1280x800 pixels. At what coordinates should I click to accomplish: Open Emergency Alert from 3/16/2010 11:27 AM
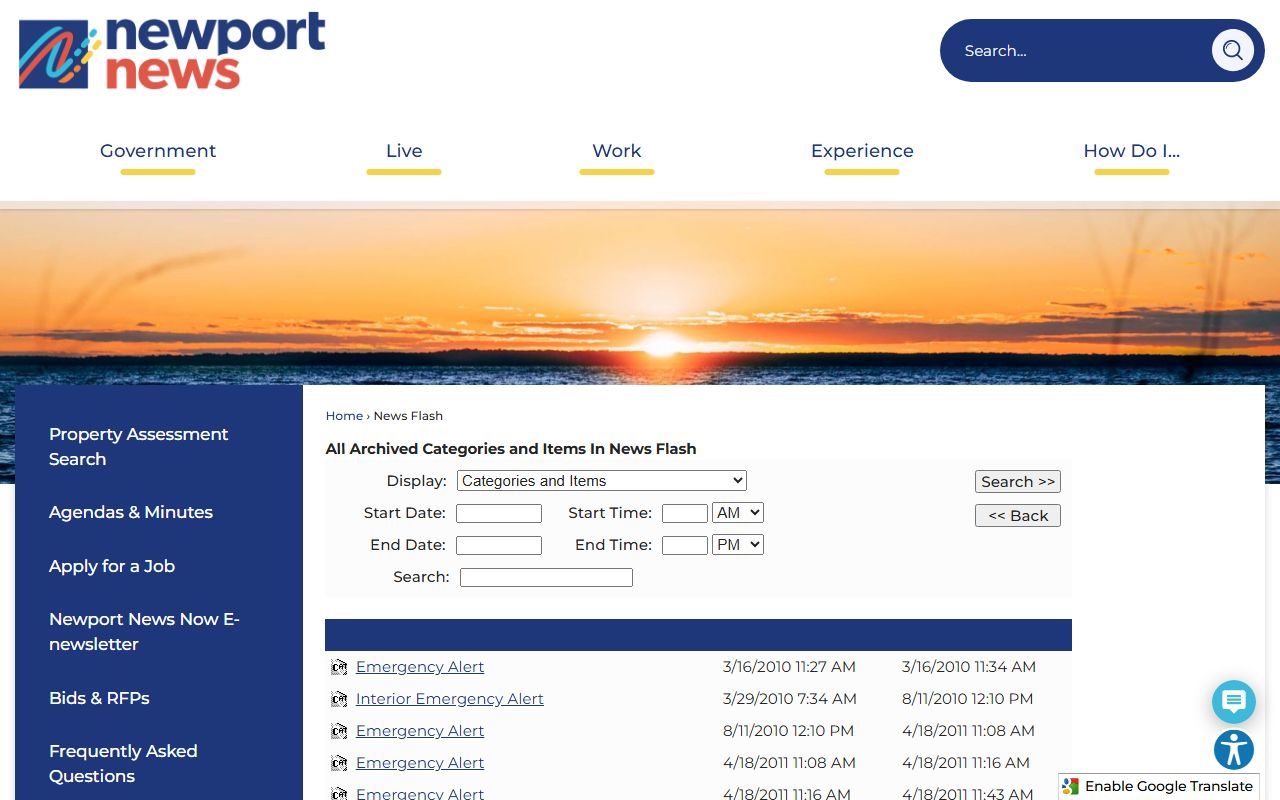420,667
